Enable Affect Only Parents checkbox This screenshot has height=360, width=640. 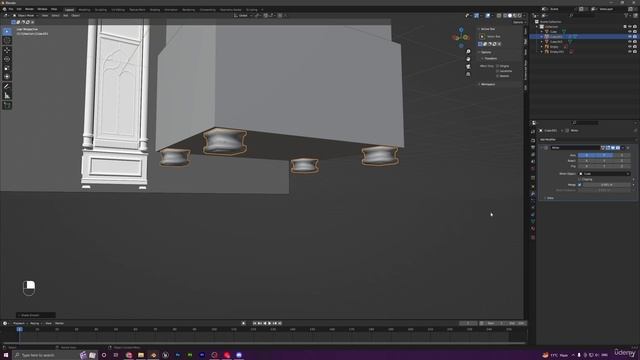[498, 76]
